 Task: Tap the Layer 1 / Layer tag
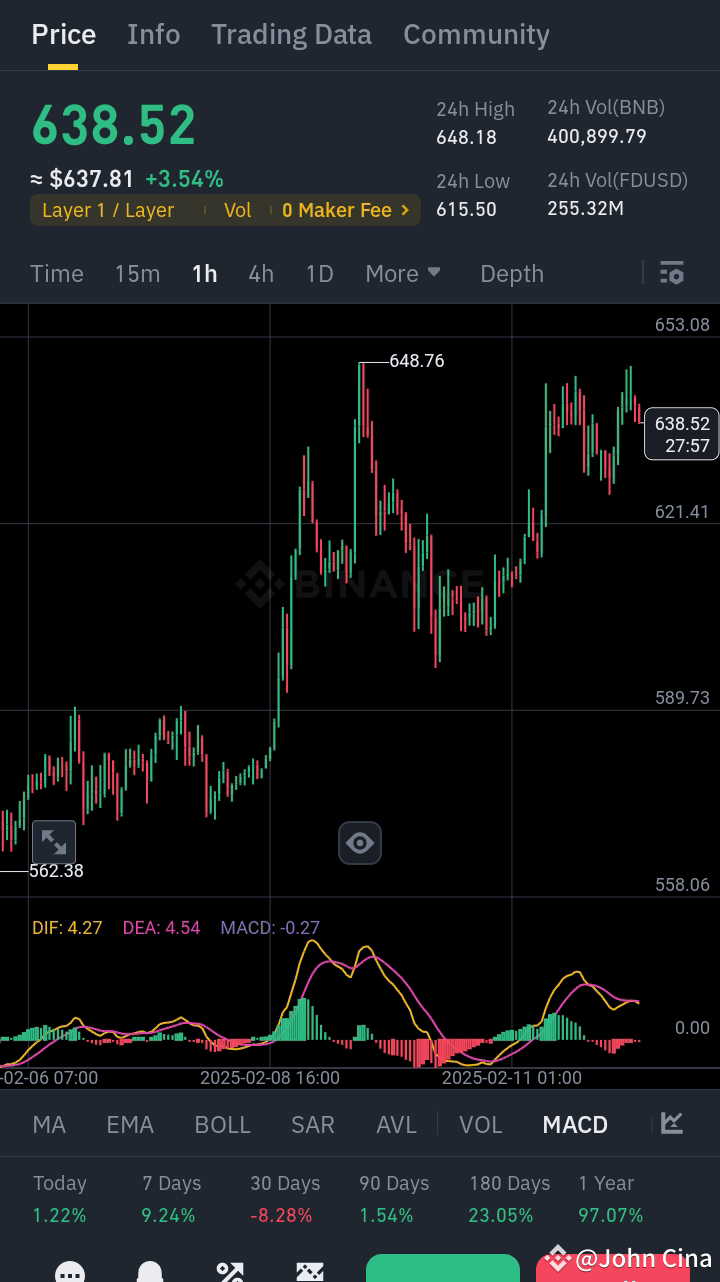point(108,210)
